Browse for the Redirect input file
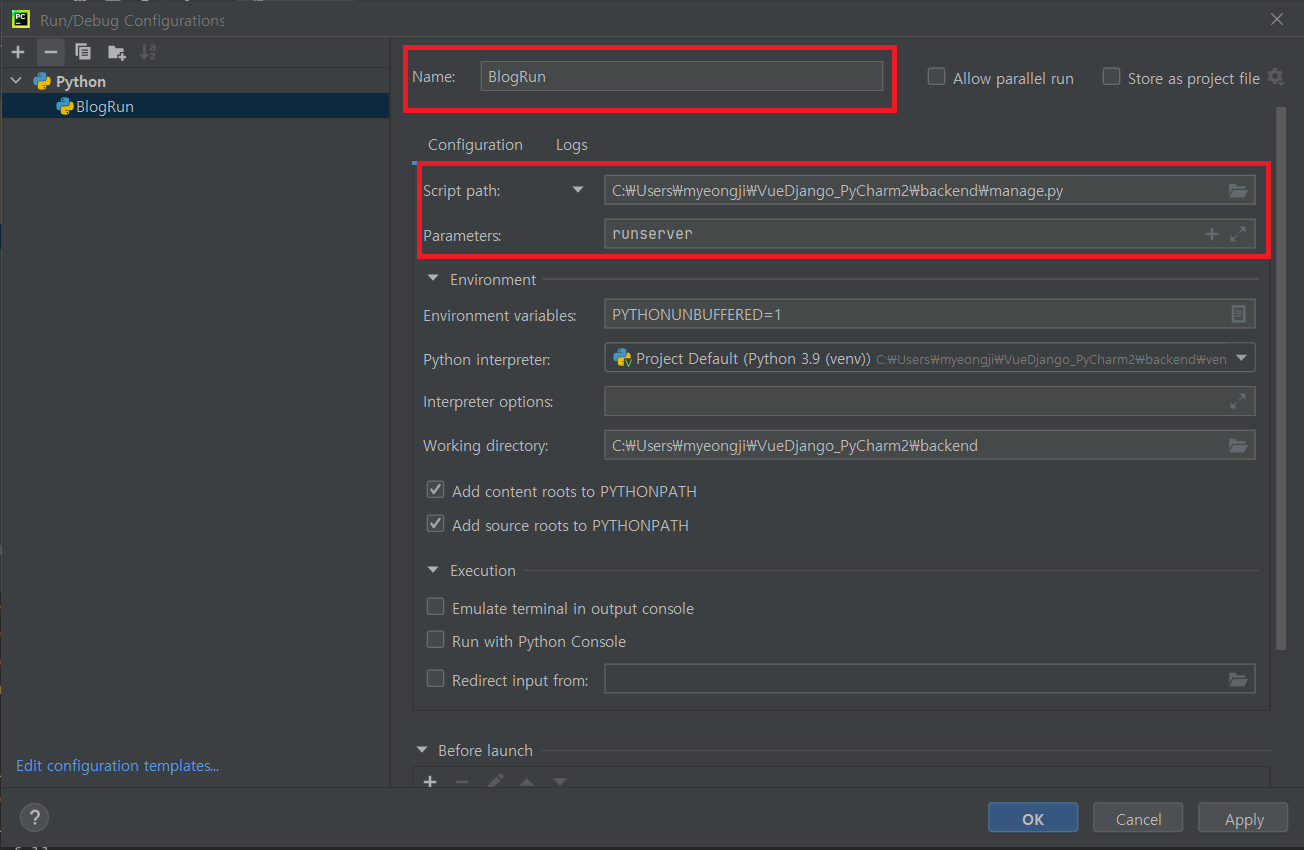Screen dimensions: 1304x850 (x=1238, y=680)
